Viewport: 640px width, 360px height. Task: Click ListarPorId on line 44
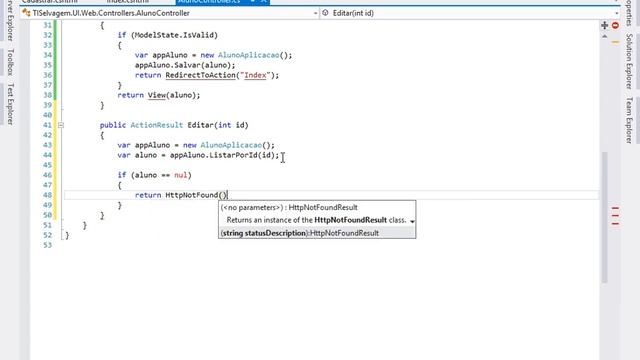click(x=233, y=155)
